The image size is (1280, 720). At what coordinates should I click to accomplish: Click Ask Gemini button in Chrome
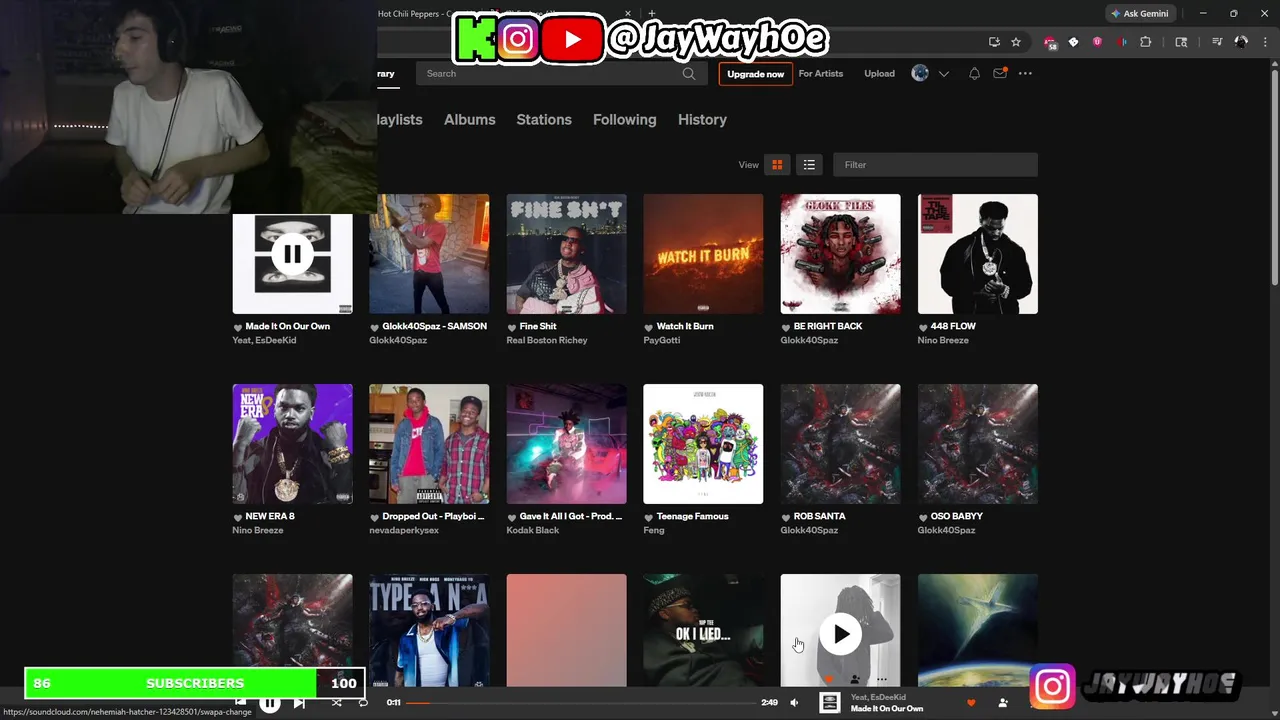coord(1139,14)
